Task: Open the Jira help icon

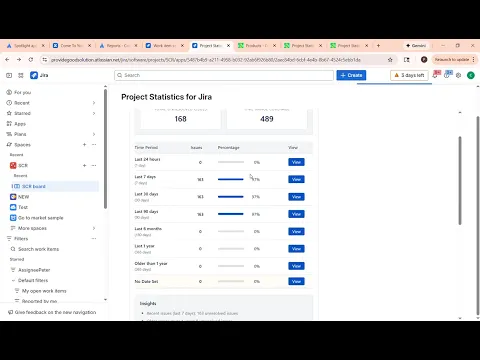Action: point(447,75)
